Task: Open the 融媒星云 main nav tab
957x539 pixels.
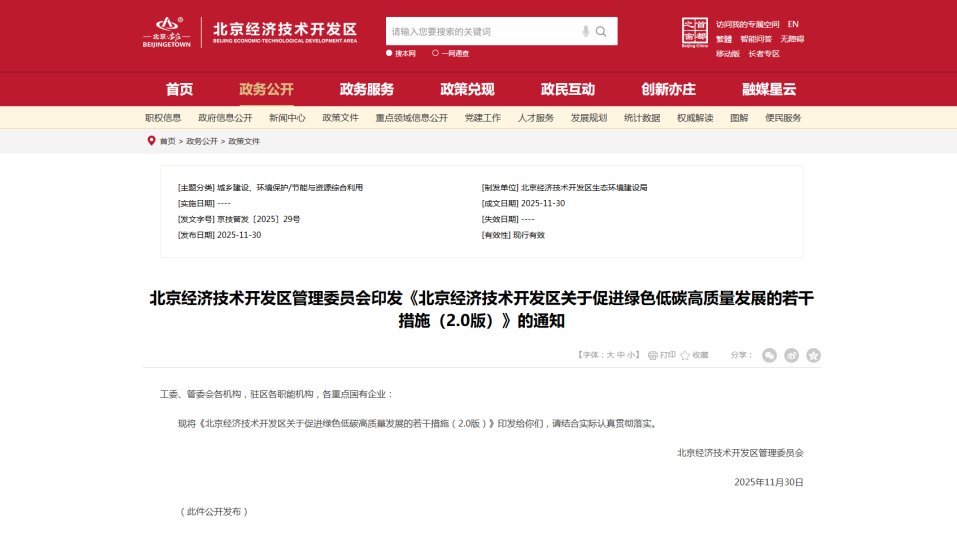Action: point(769,89)
